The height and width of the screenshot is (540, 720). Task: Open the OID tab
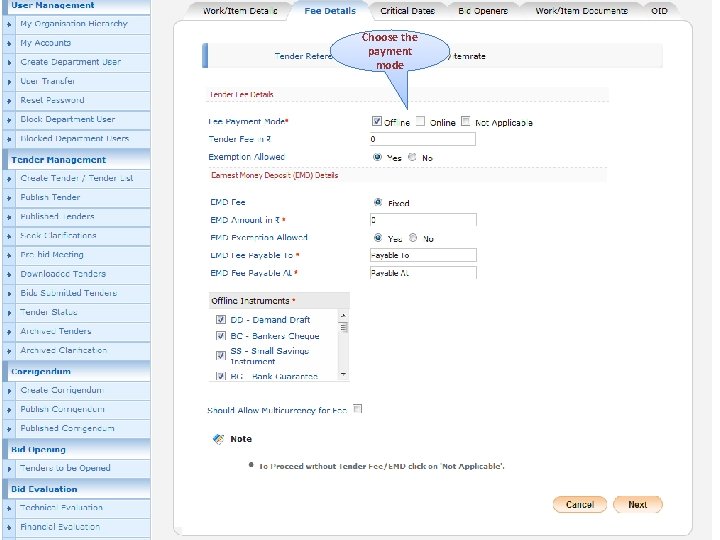pyautogui.click(x=659, y=11)
